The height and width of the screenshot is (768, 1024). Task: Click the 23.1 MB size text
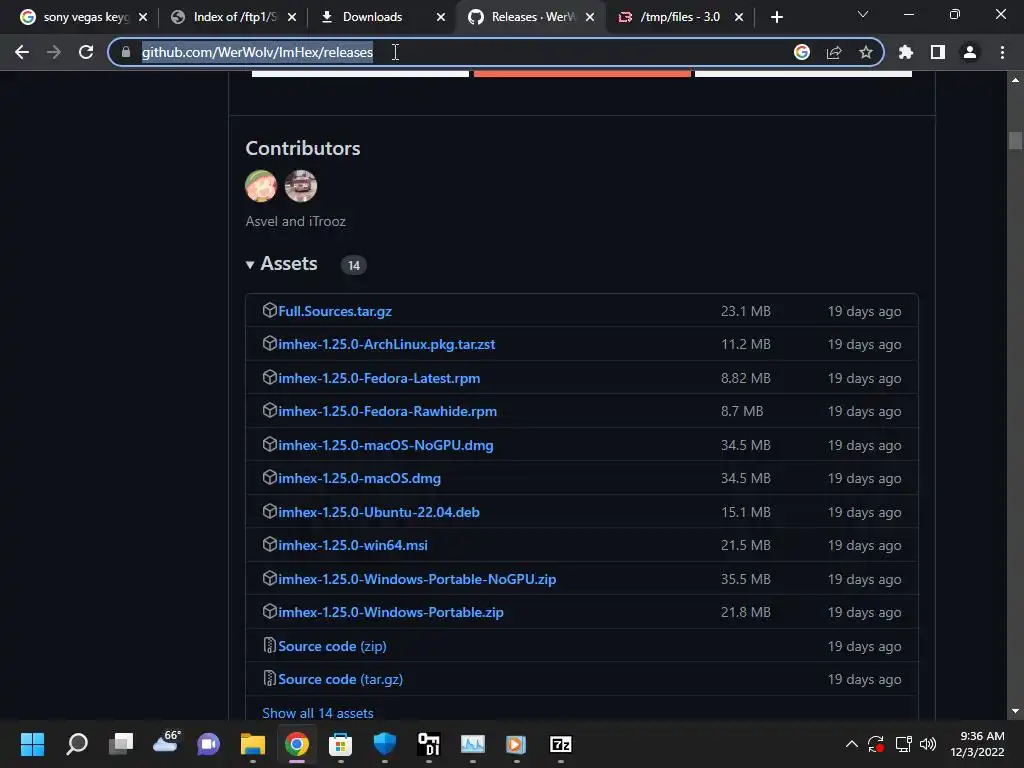tap(745, 311)
